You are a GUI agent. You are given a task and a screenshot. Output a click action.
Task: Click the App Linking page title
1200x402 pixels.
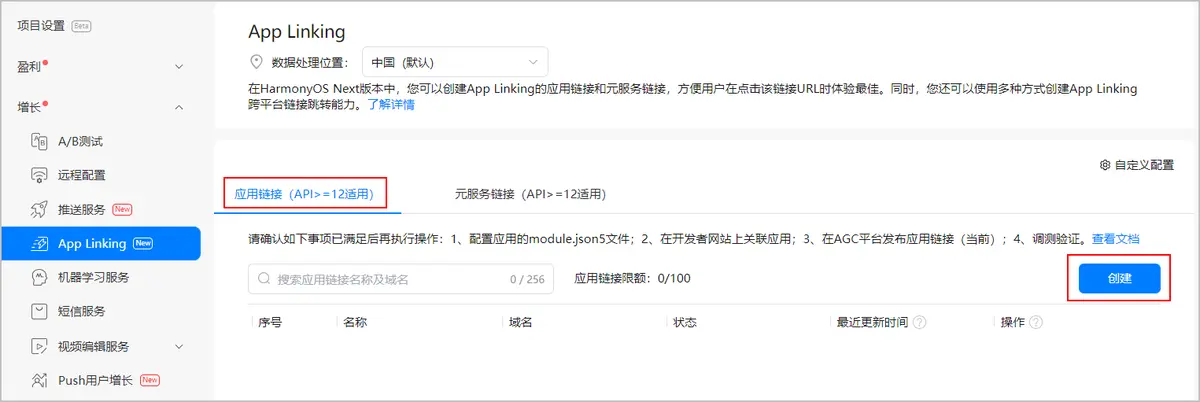[x=296, y=32]
